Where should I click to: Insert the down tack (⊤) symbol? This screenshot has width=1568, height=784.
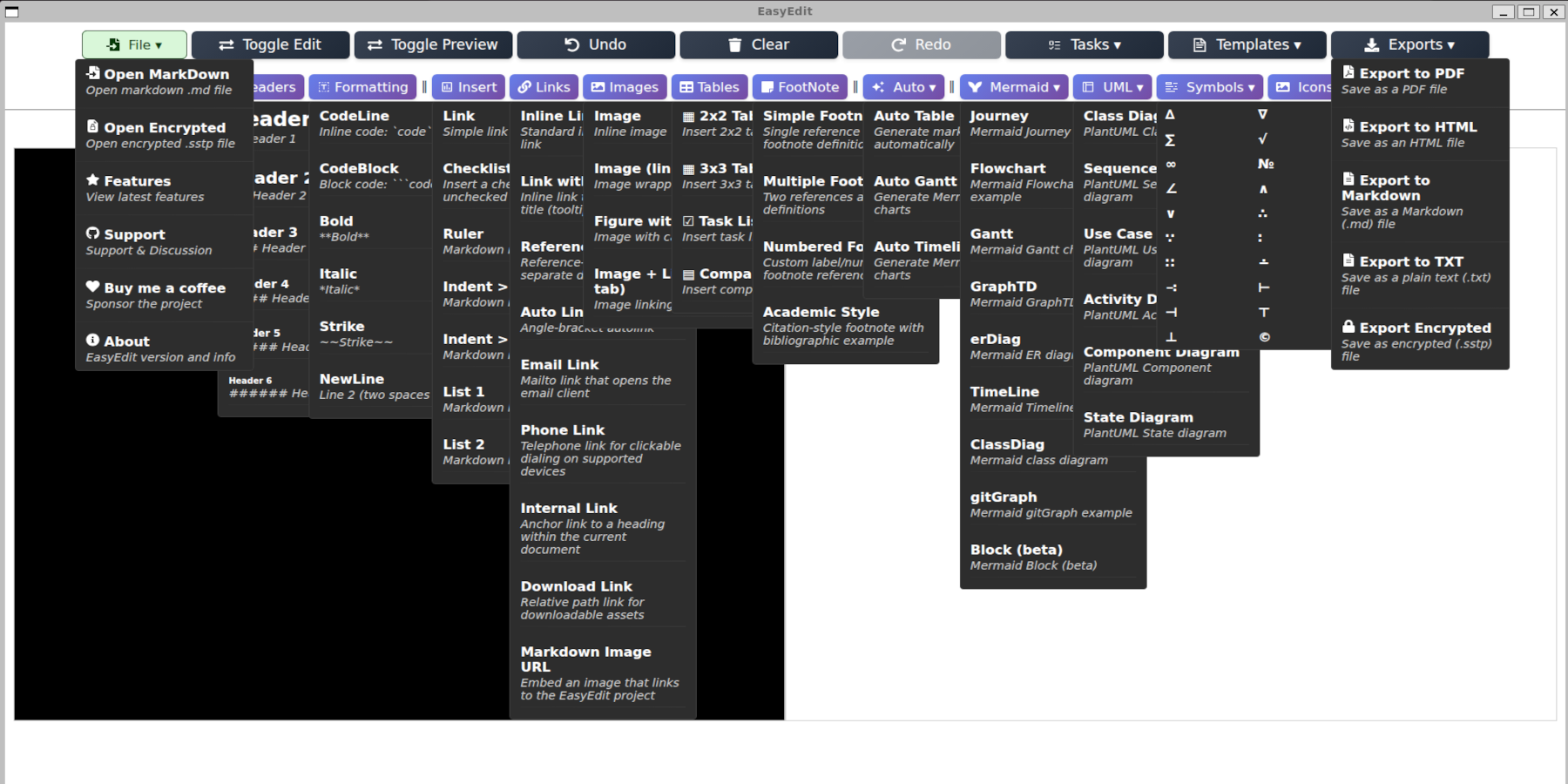click(1262, 312)
